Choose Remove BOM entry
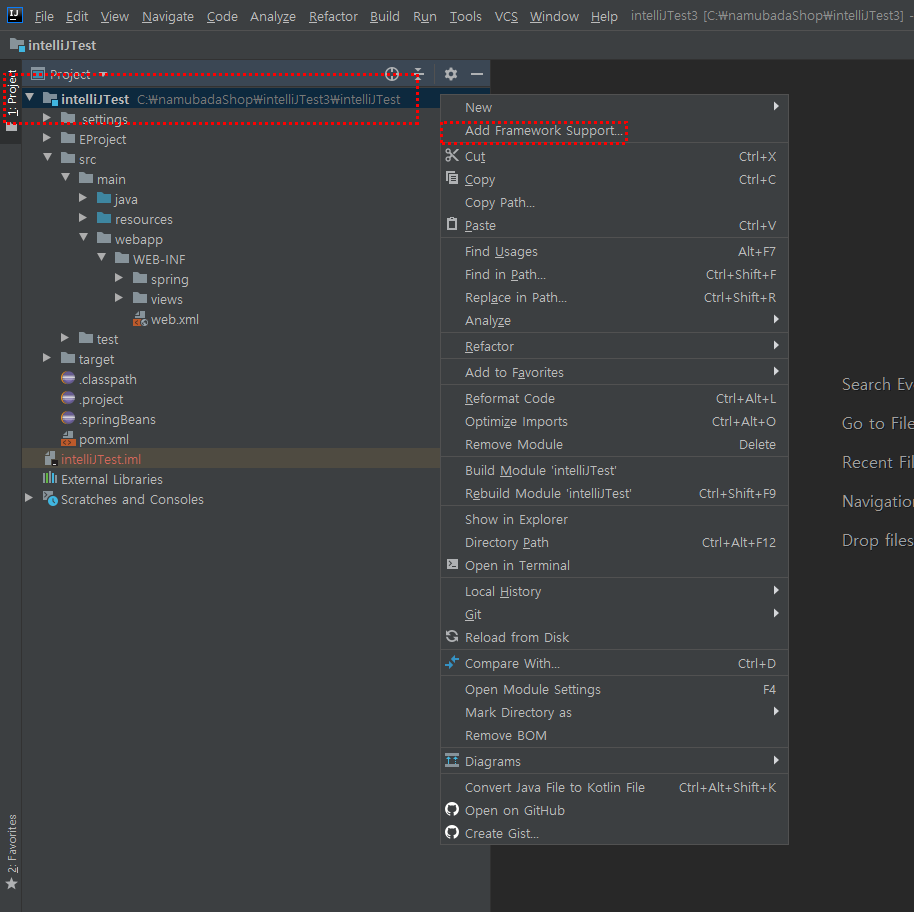Viewport: 914px width, 912px height. point(614,735)
